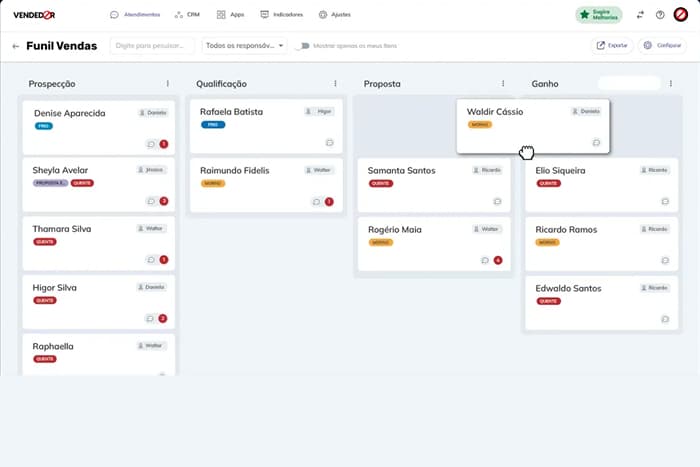This screenshot has height=467, width=700.
Task: Click the Exportar button
Action: (x=613, y=46)
